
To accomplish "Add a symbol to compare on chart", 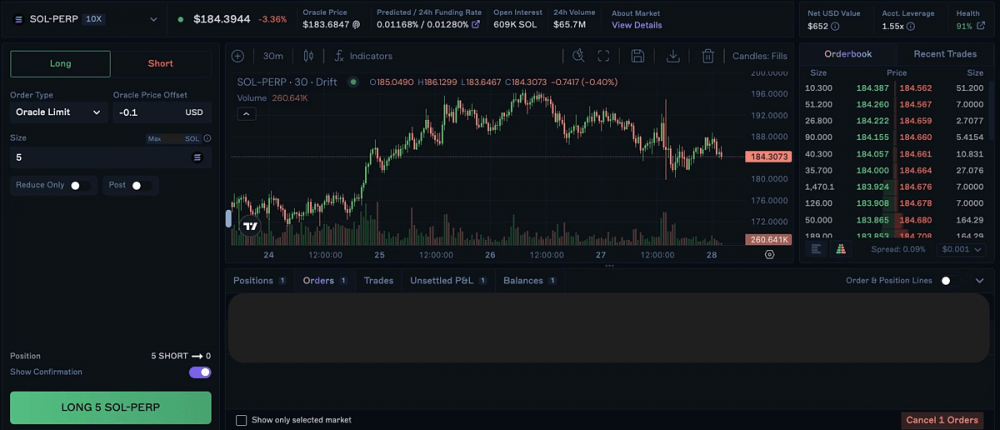I will 238,56.
